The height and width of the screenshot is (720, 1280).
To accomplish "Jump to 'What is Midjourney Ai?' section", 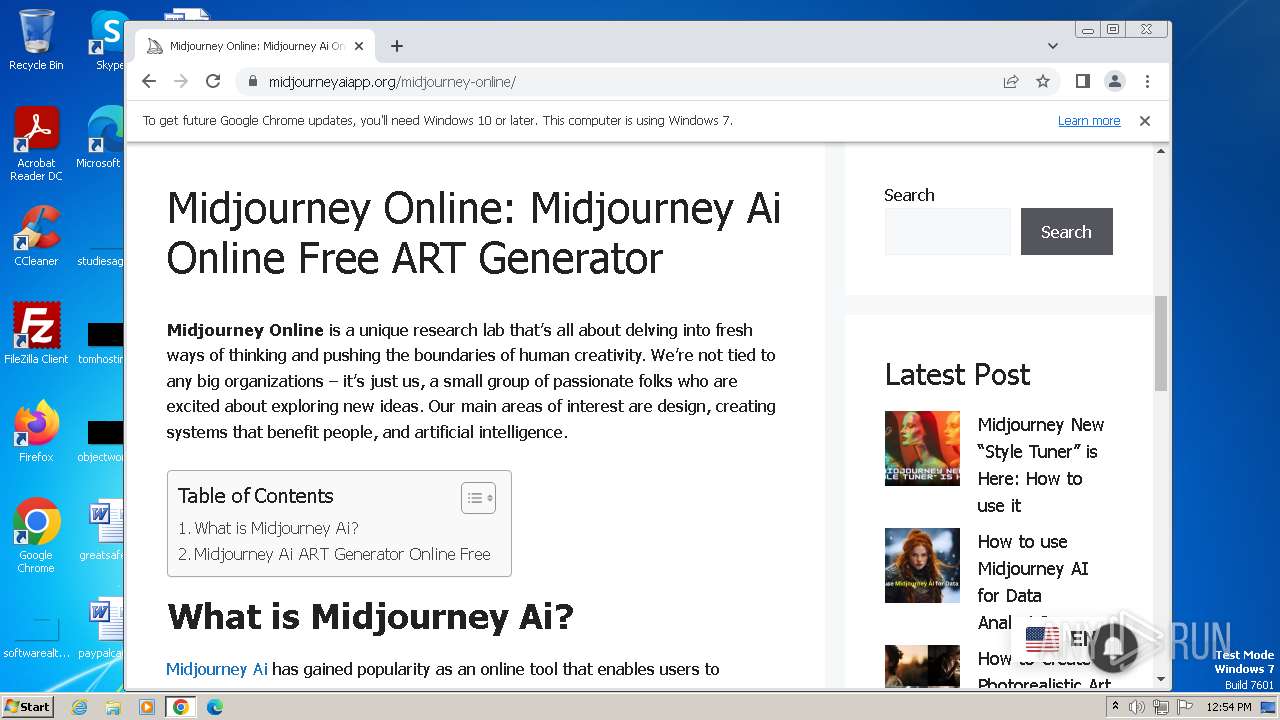I will 276,528.
